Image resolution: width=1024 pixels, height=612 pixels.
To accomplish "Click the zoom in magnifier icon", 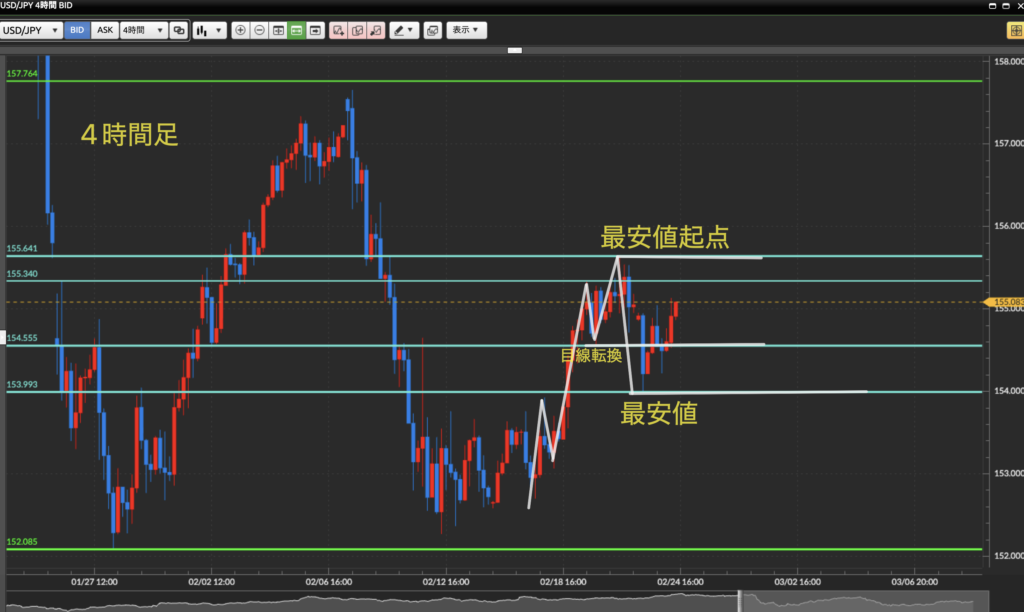I will tap(240, 31).
